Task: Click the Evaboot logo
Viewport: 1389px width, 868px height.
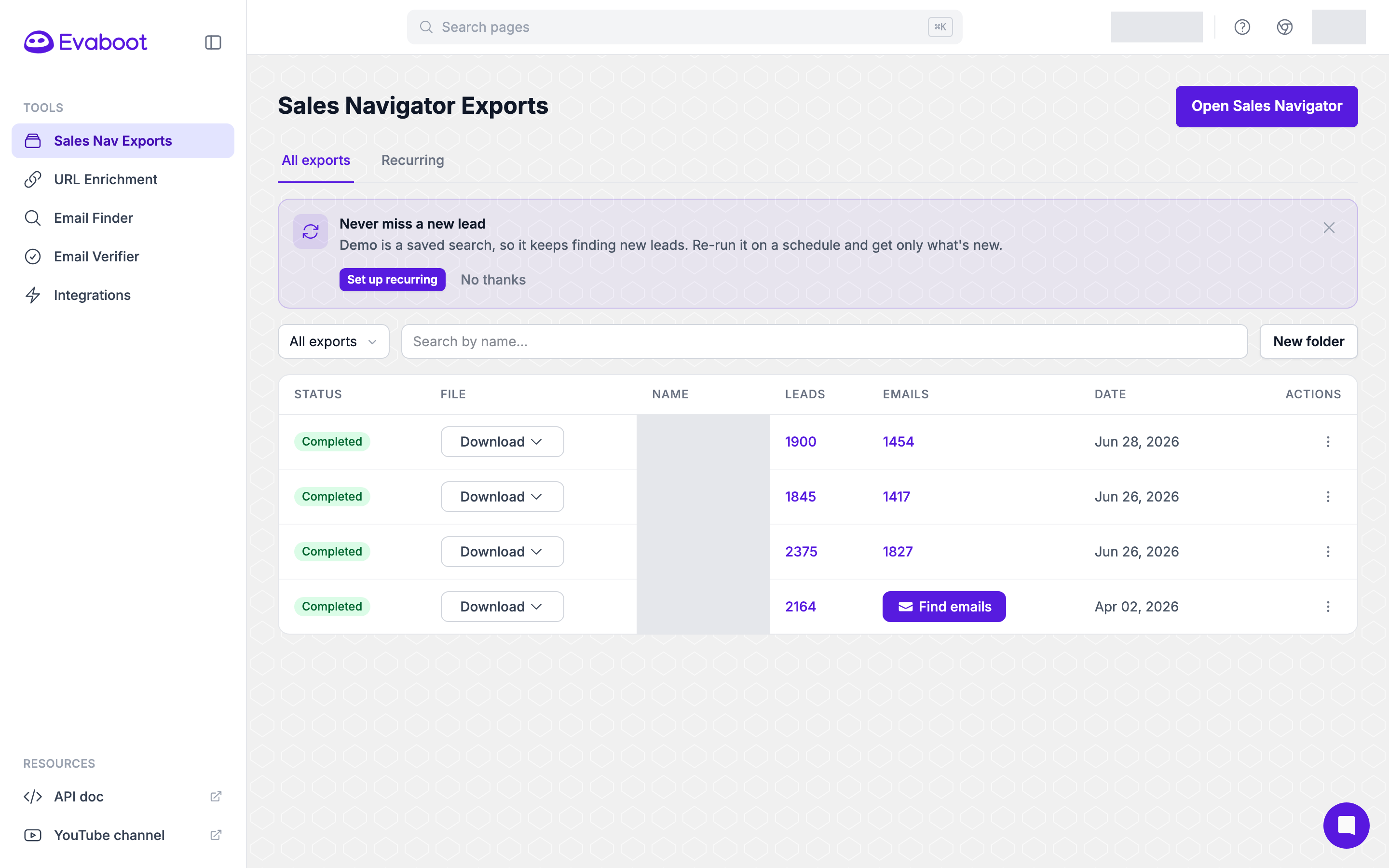Action: pyautogui.click(x=85, y=42)
